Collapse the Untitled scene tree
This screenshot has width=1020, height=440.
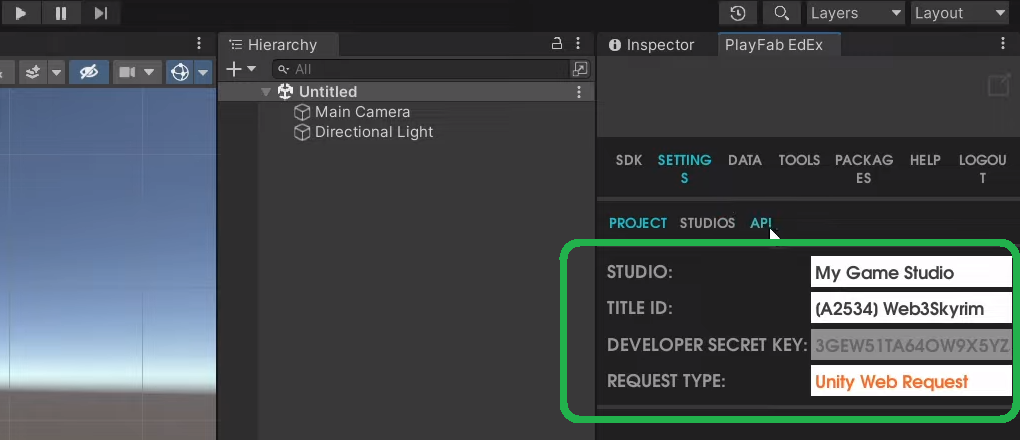tap(266, 92)
